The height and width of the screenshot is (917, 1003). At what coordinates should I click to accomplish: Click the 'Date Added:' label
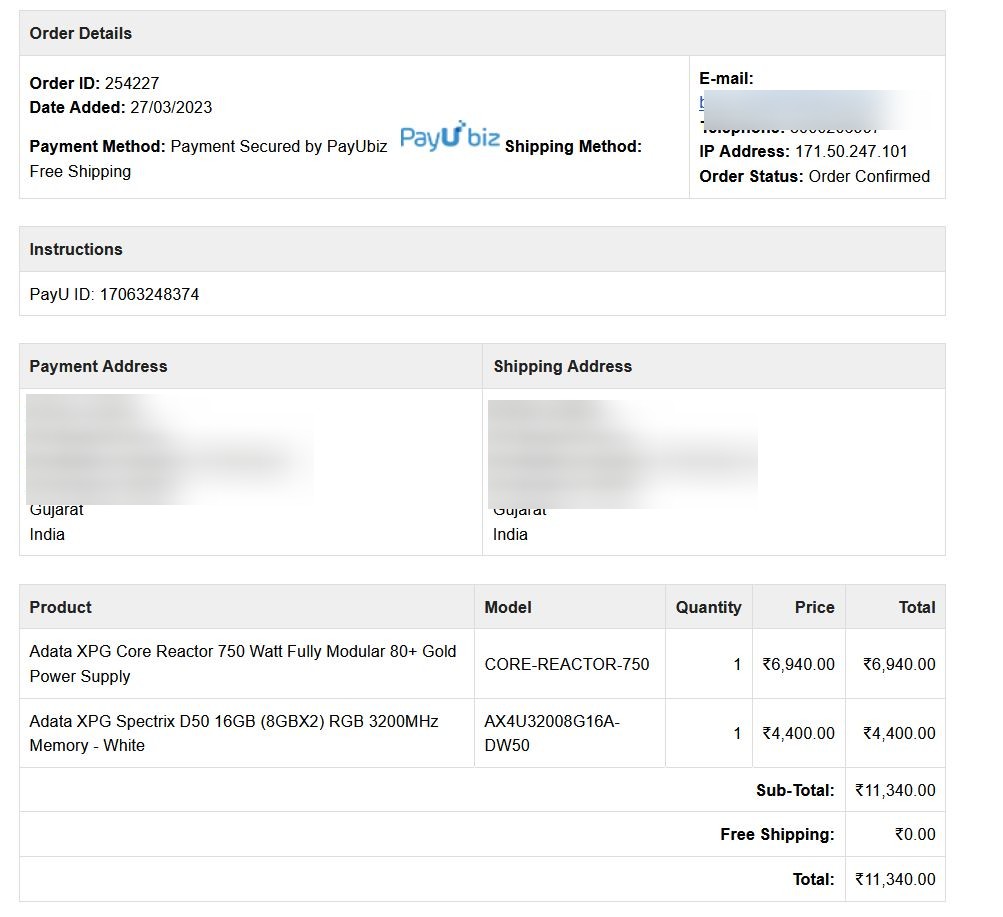click(77, 107)
